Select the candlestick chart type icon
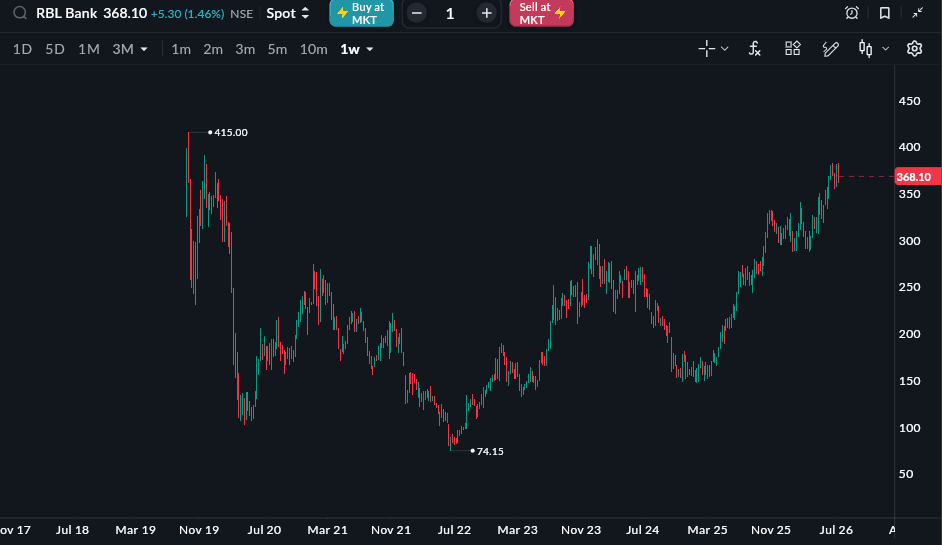The image size is (942, 545). (x=866, y=49)
